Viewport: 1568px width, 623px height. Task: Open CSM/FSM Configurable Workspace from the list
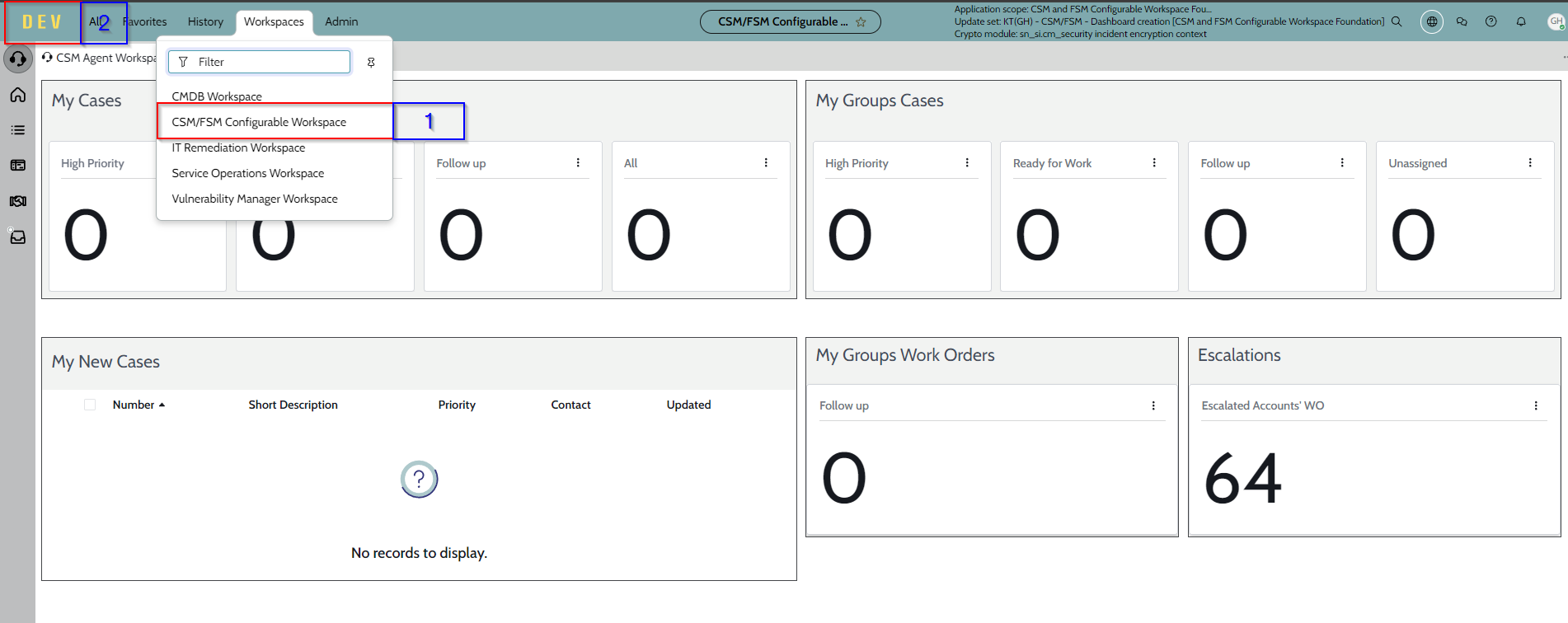(259, 122)
